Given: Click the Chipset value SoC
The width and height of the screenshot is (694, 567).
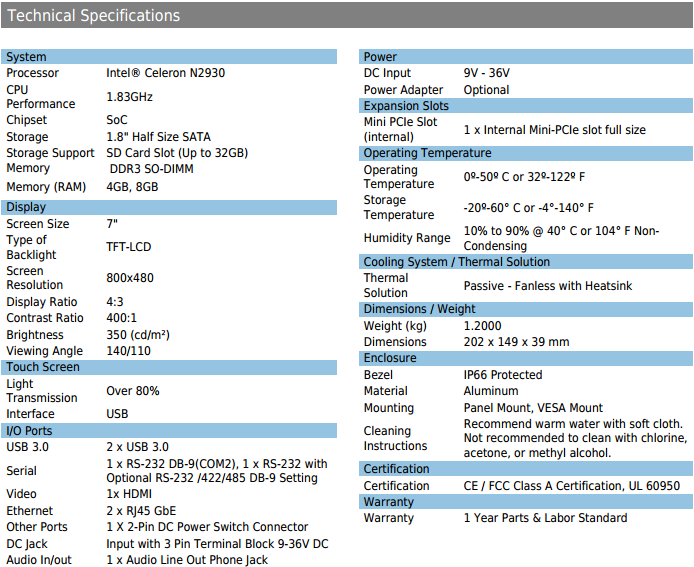Looking at the screenshot, I should pos(117,120).
